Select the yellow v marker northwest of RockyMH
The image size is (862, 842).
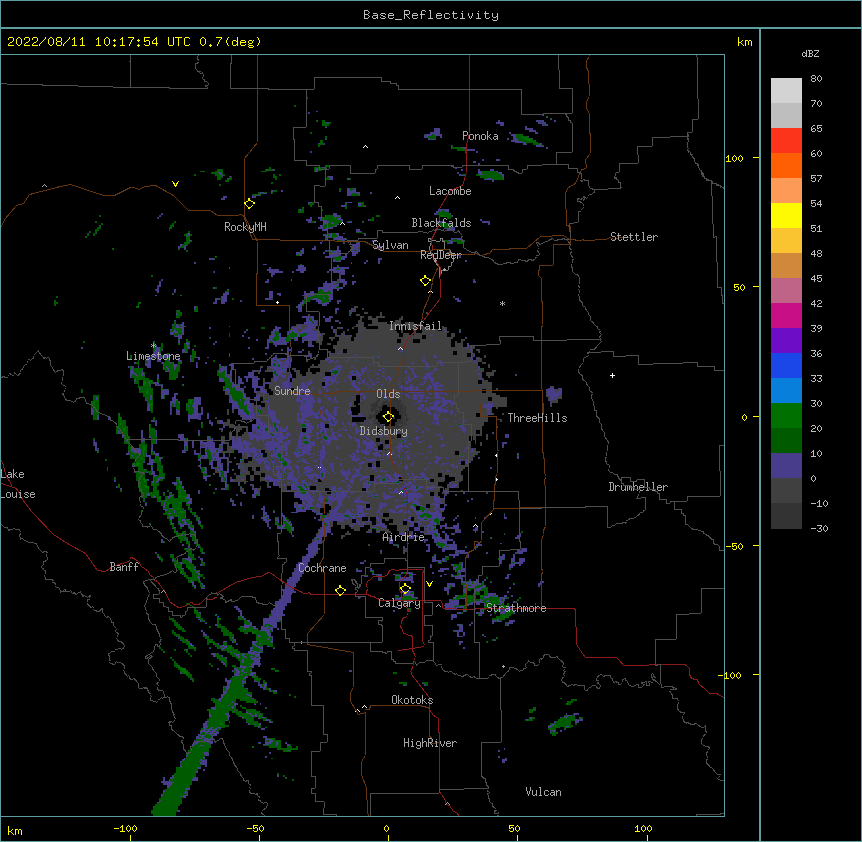175,184
